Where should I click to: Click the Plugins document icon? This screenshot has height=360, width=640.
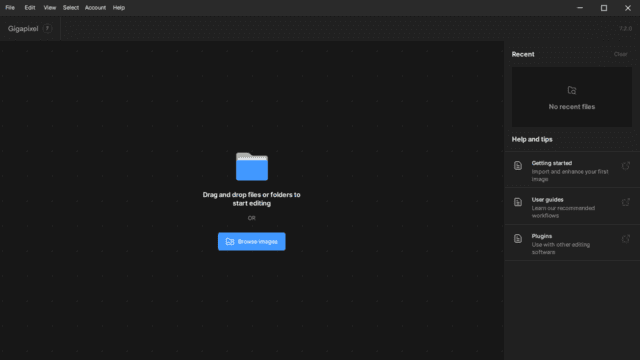click(x=518, y=238)
